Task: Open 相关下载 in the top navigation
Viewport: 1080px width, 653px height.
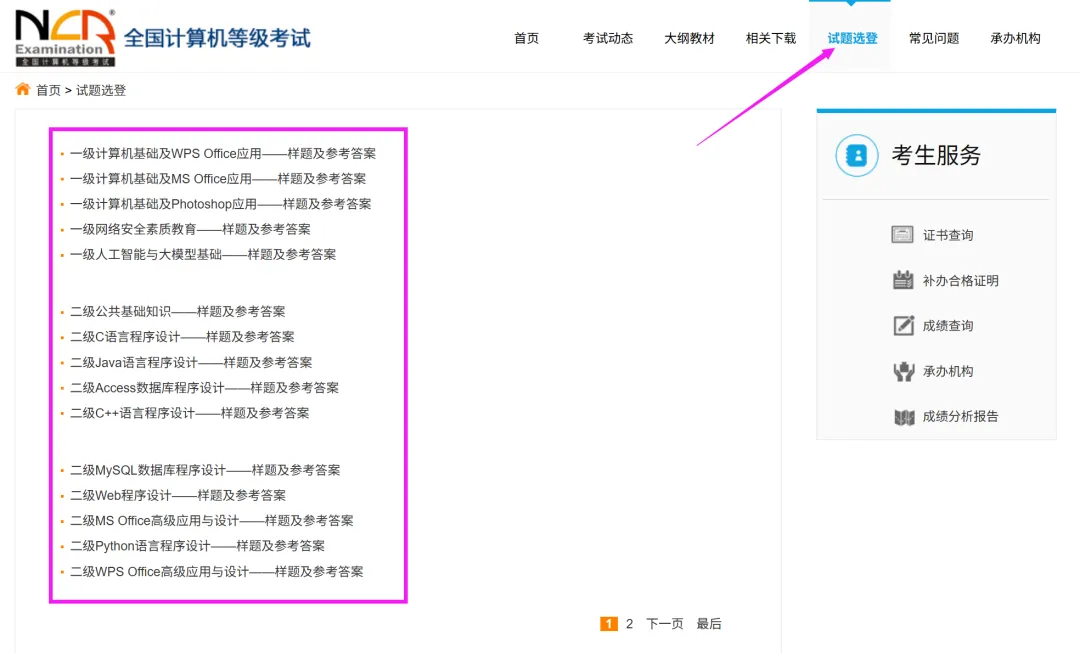Action: [x=771, y=39]
